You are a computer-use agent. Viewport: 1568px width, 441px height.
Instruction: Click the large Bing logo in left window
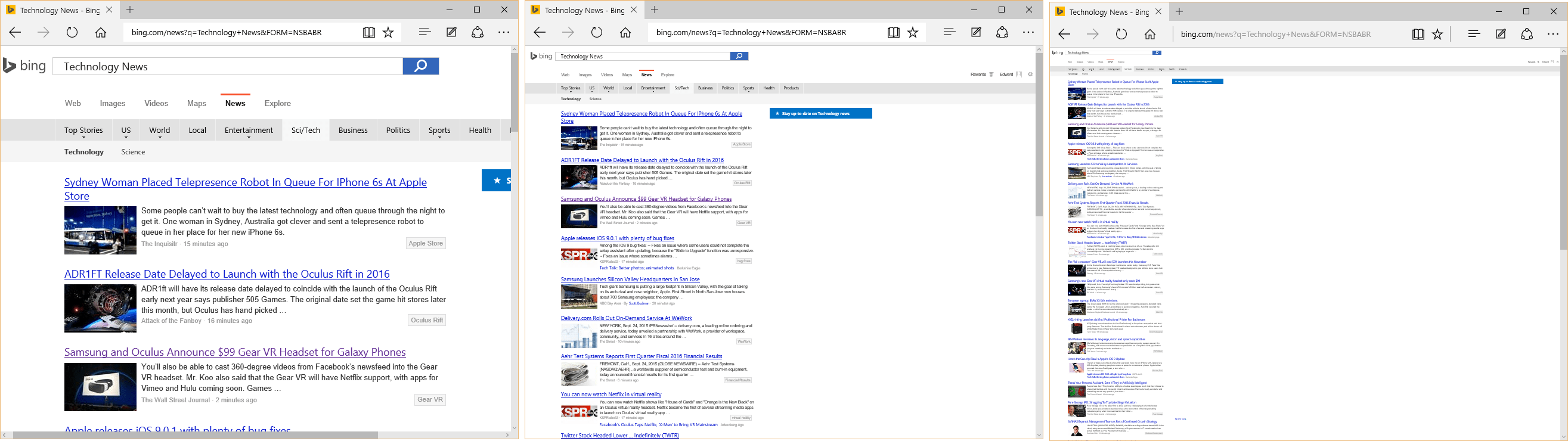pos(25,66)
